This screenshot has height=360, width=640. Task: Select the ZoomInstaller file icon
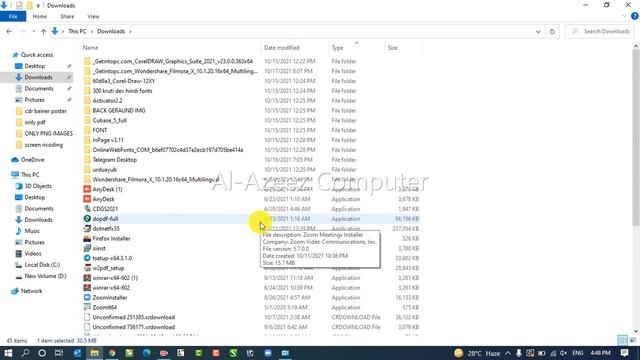pos(87,298)
